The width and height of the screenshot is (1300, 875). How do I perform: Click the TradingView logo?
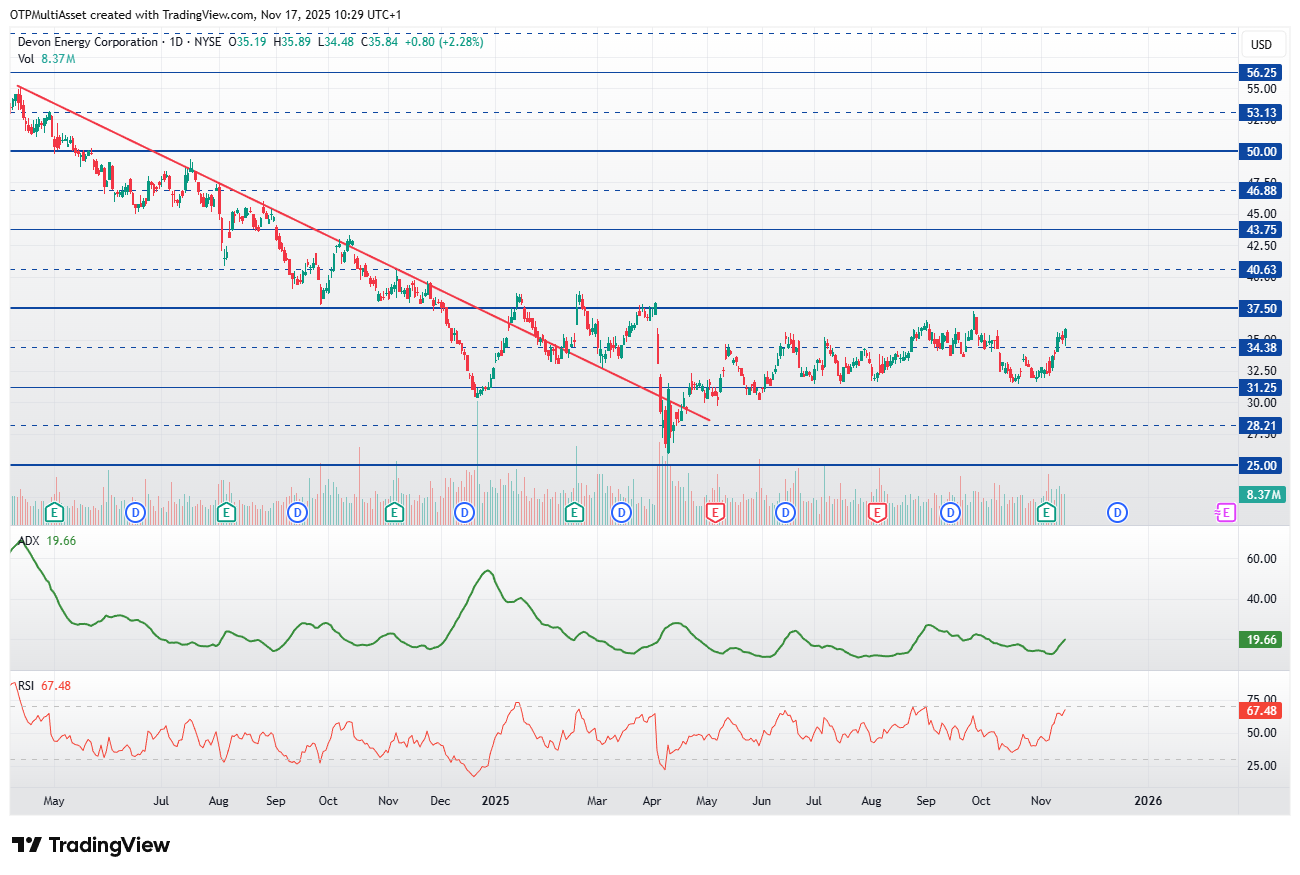pos(91,845)
